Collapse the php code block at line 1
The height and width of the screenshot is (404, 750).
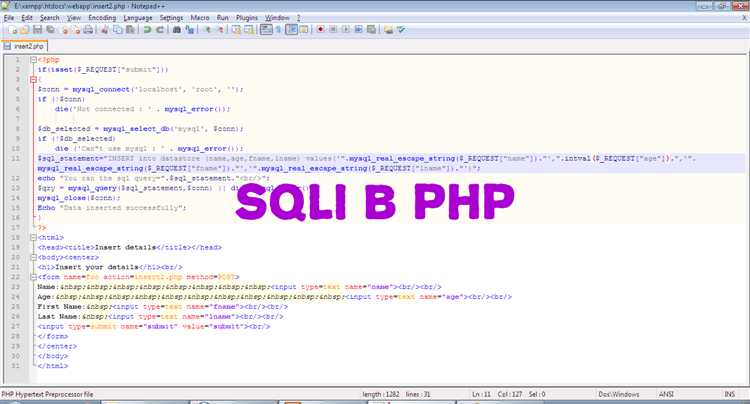click(x=31, y=60)
